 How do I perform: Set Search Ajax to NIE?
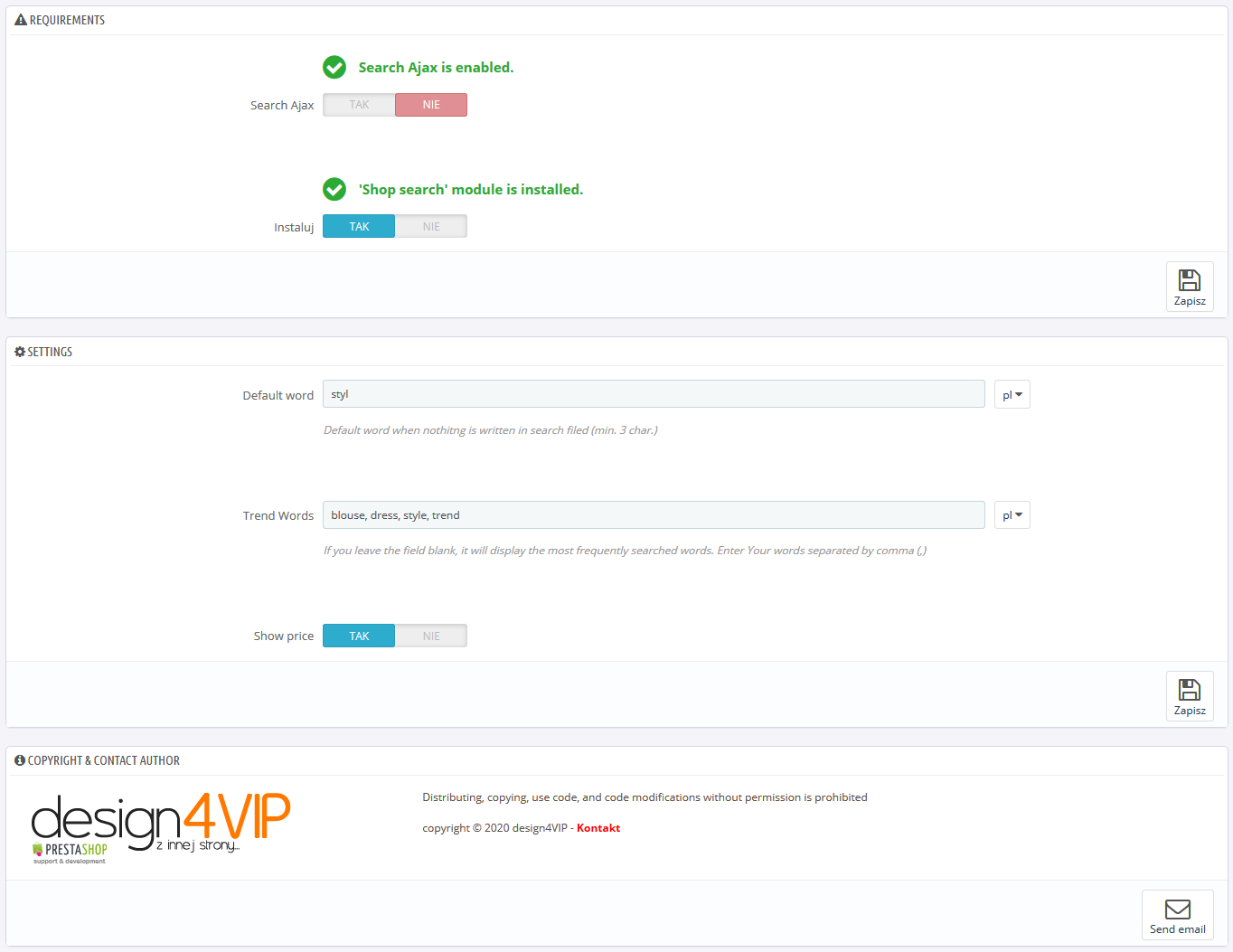[431, 105]
